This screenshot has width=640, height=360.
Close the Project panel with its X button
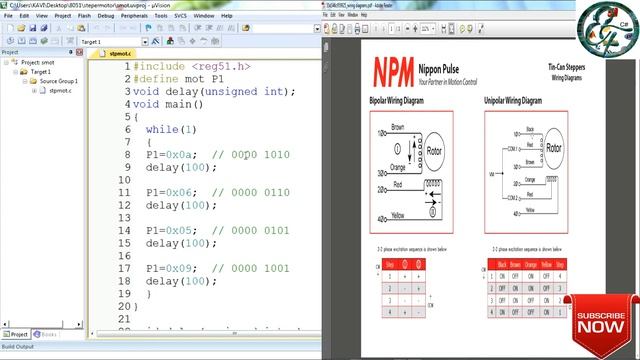pyautogui.click(x=80, y=52)
